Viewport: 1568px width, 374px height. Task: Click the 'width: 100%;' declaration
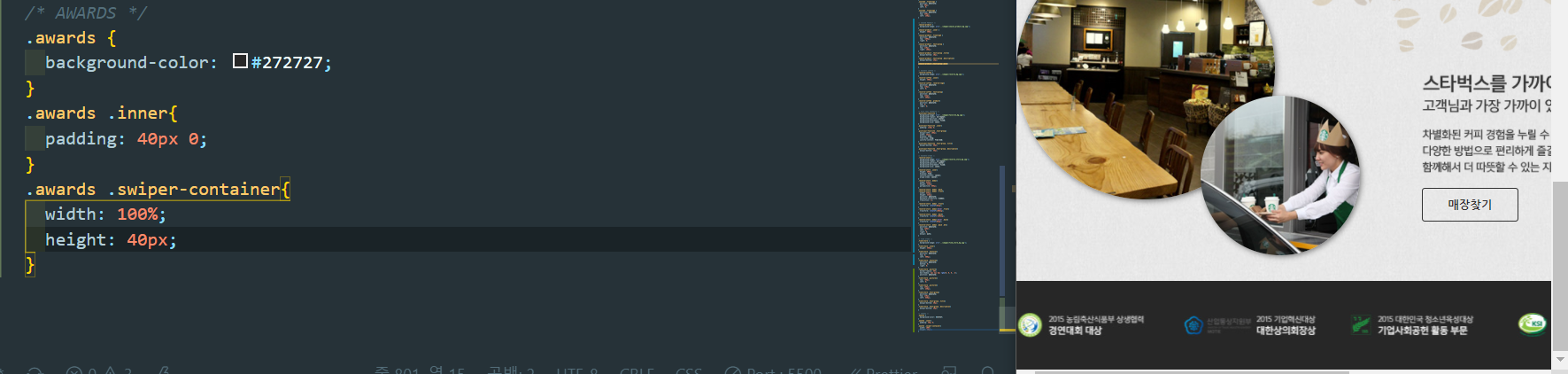pyautogui.click(x=105, y=214)
